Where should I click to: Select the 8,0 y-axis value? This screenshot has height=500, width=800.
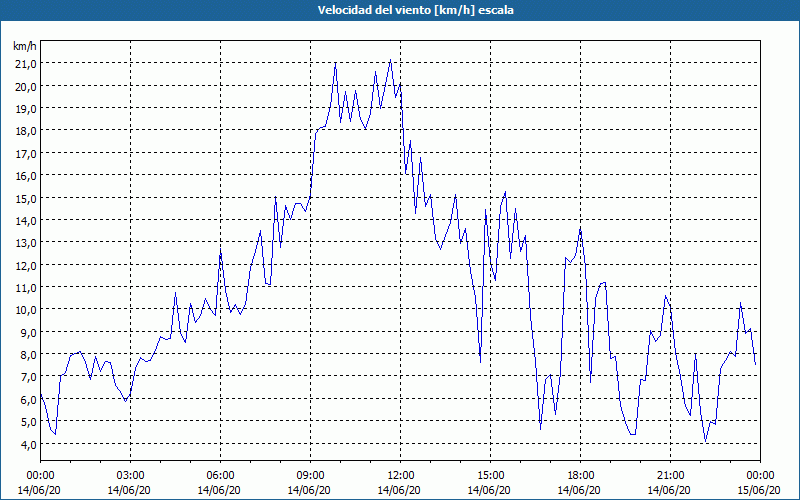29,355
